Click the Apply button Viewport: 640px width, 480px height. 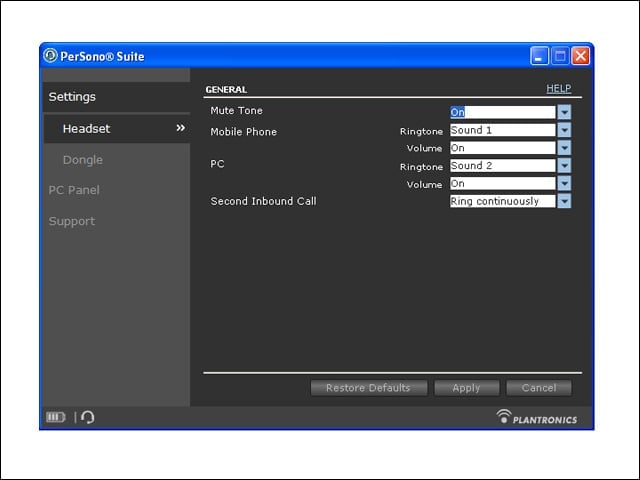click(467, 388)
